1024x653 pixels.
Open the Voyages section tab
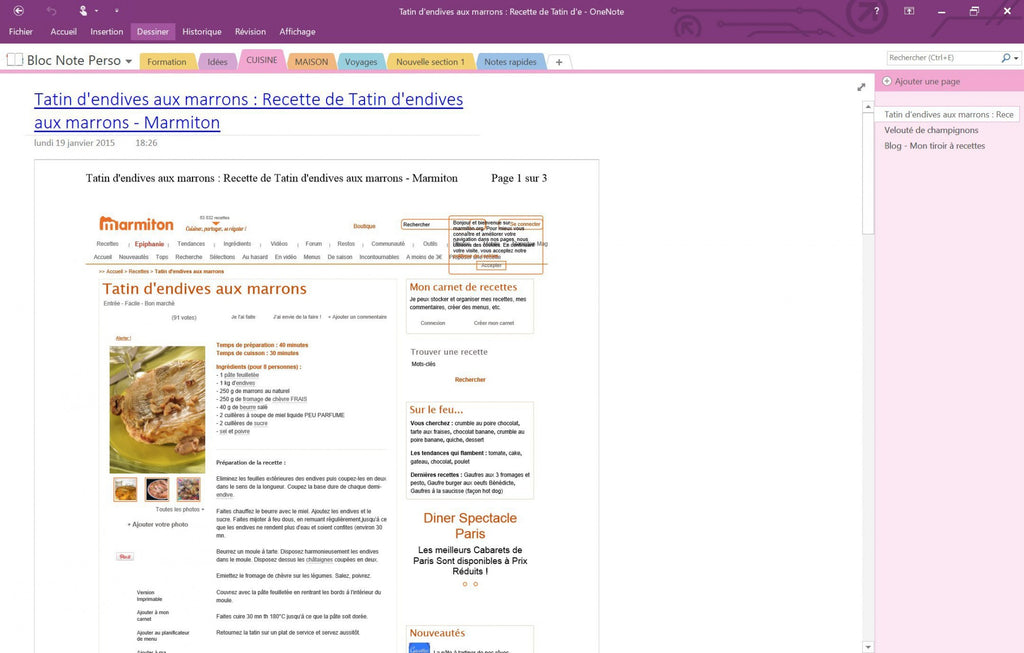pyautogui.click(x=361, y=62)
